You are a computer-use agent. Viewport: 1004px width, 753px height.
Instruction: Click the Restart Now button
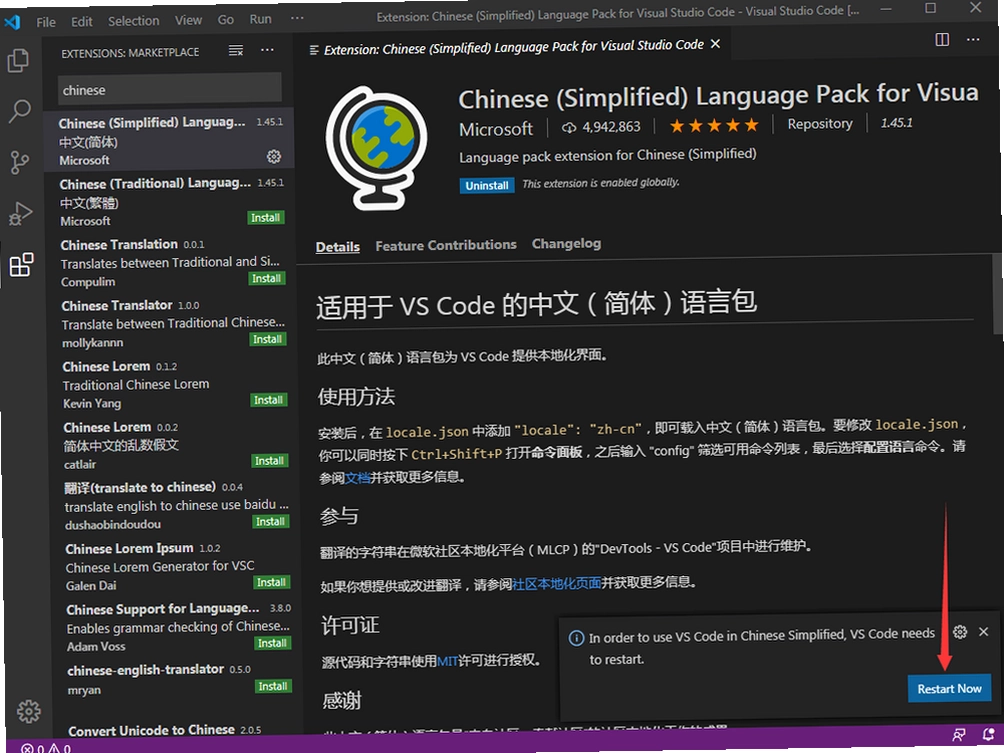(949, 688)
